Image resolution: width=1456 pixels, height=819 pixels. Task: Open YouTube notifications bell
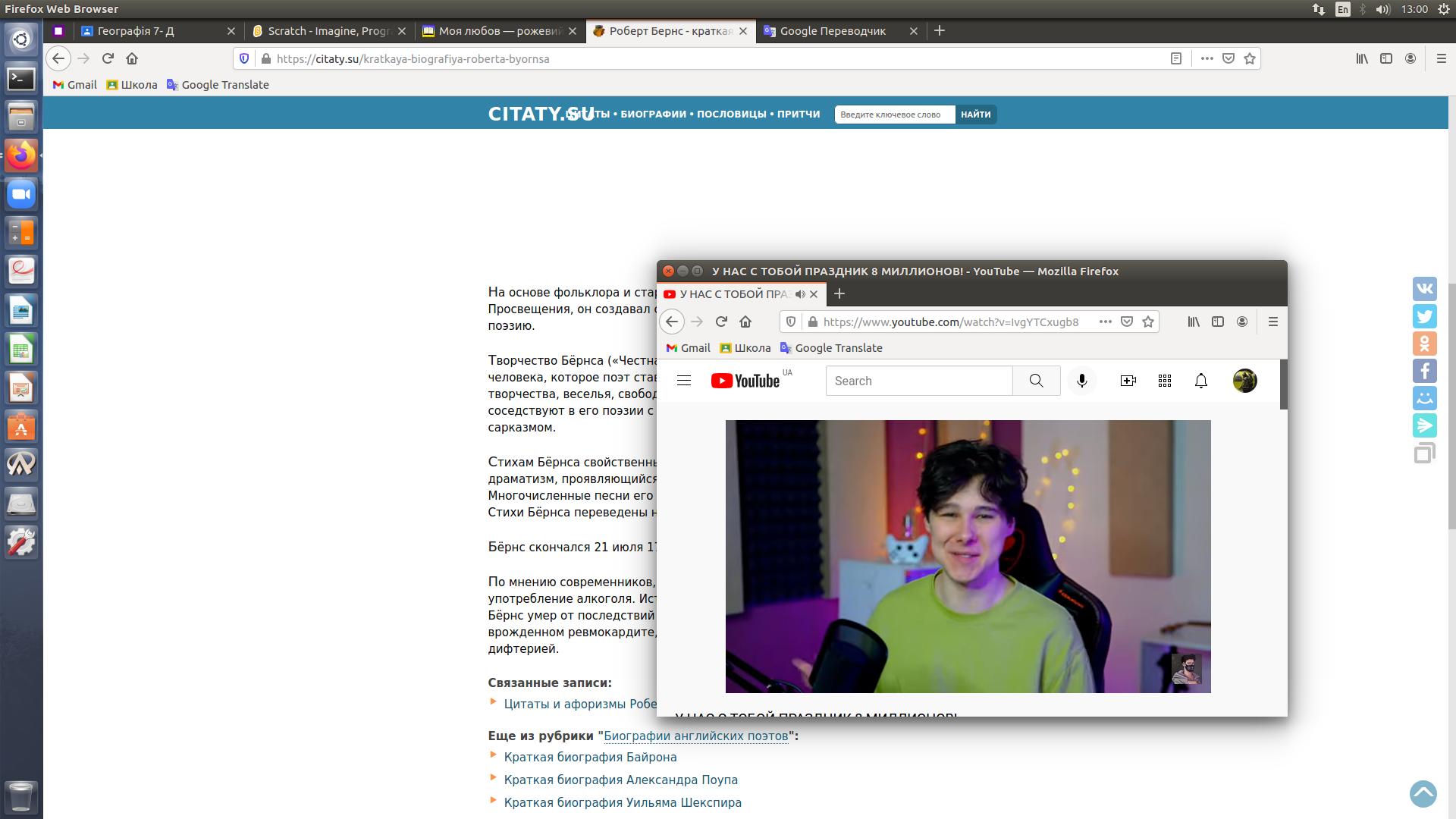coord(1201,381)
